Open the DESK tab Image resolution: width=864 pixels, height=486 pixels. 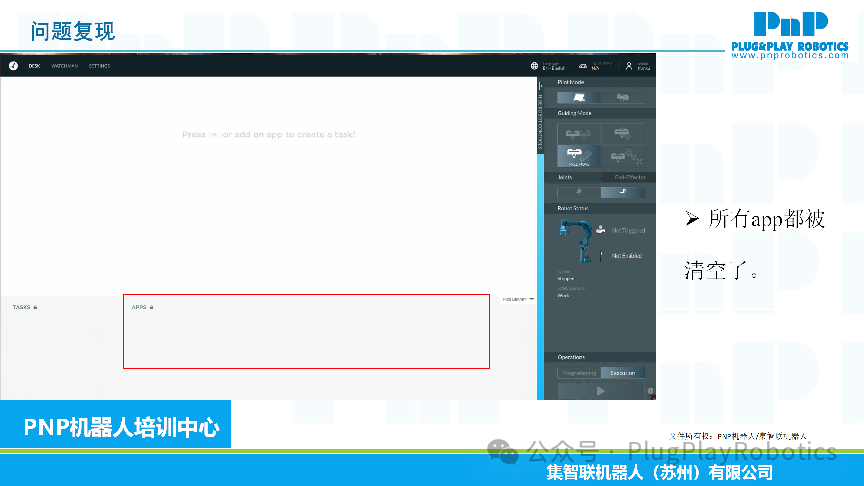pyautogui.click(x=34, y=66)
